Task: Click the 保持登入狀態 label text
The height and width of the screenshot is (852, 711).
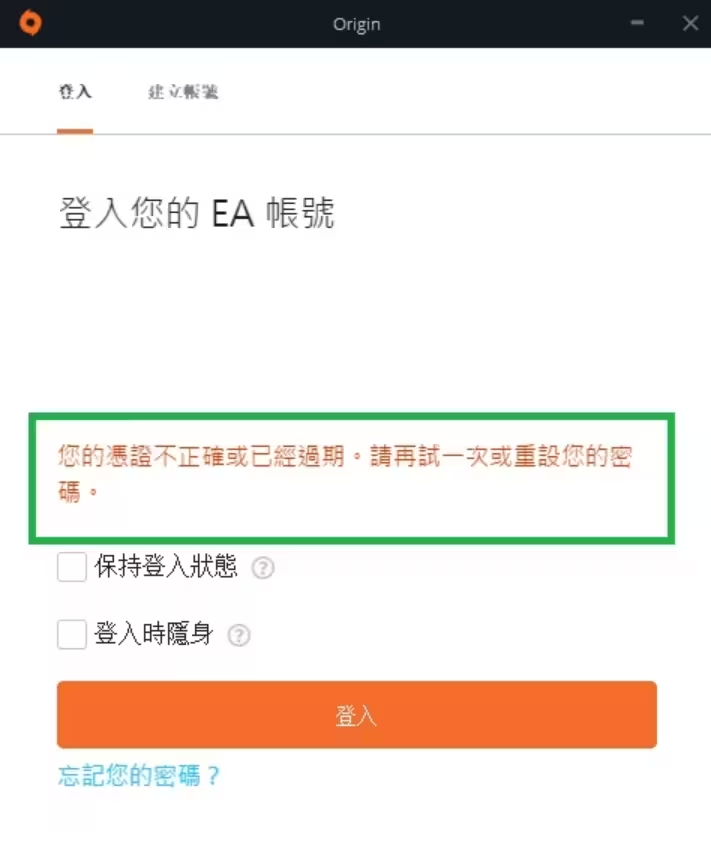Action: [166, 567]
